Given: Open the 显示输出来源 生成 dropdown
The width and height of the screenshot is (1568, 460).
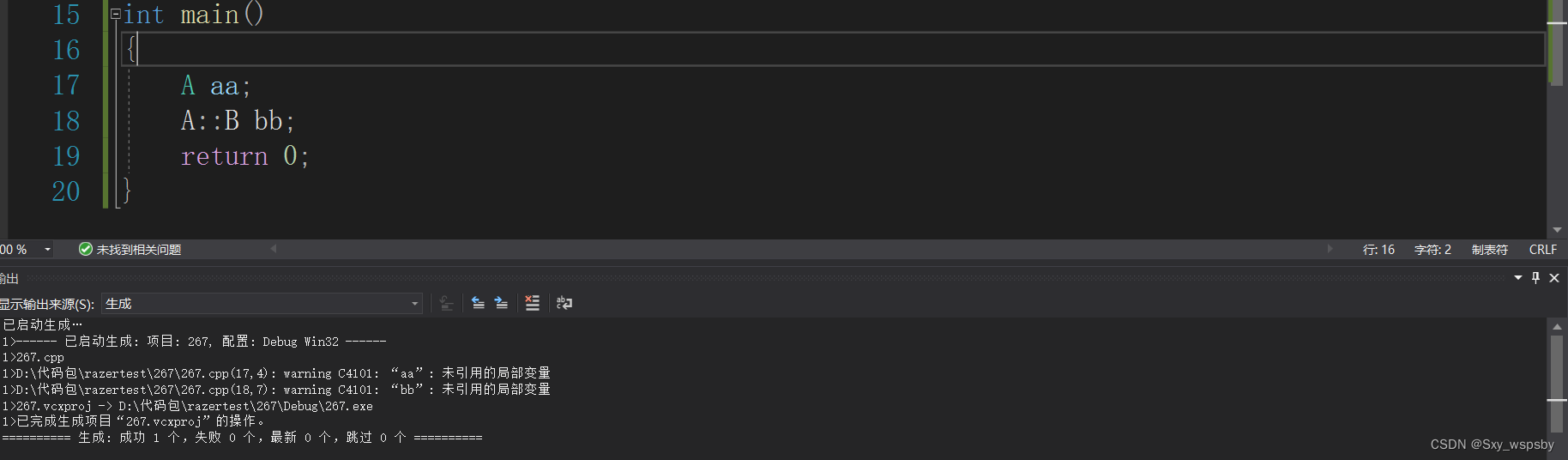Looking at the screenshot, I should tap(262, 303).
